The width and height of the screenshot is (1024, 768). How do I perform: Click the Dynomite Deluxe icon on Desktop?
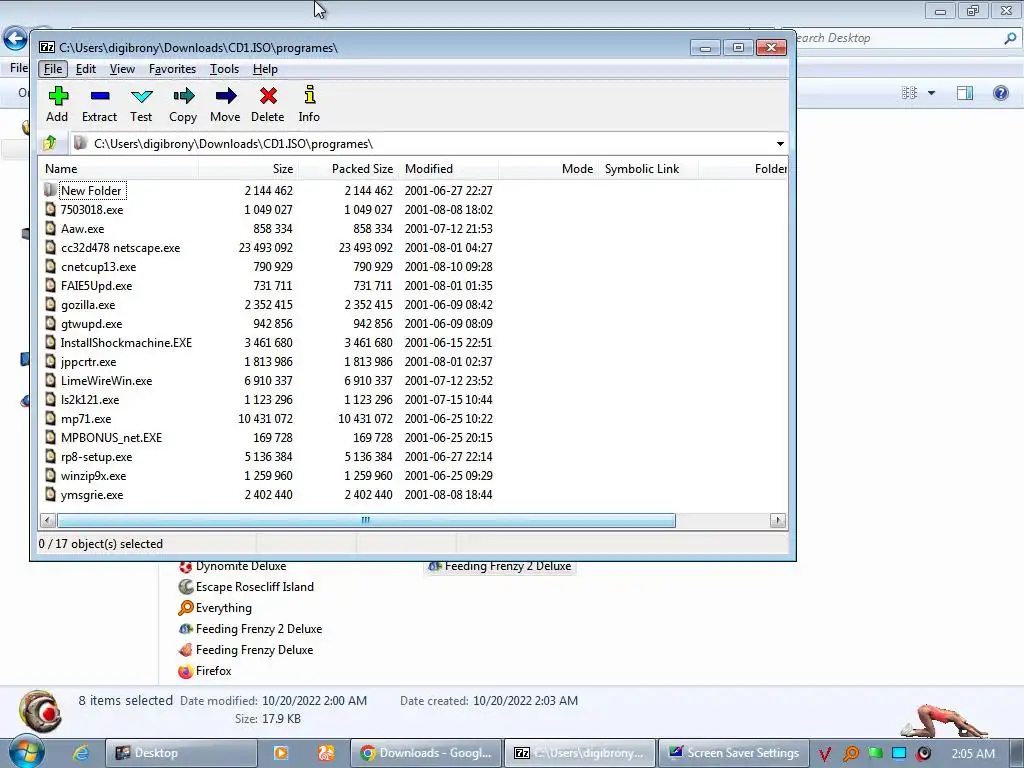tap(185, 566)
